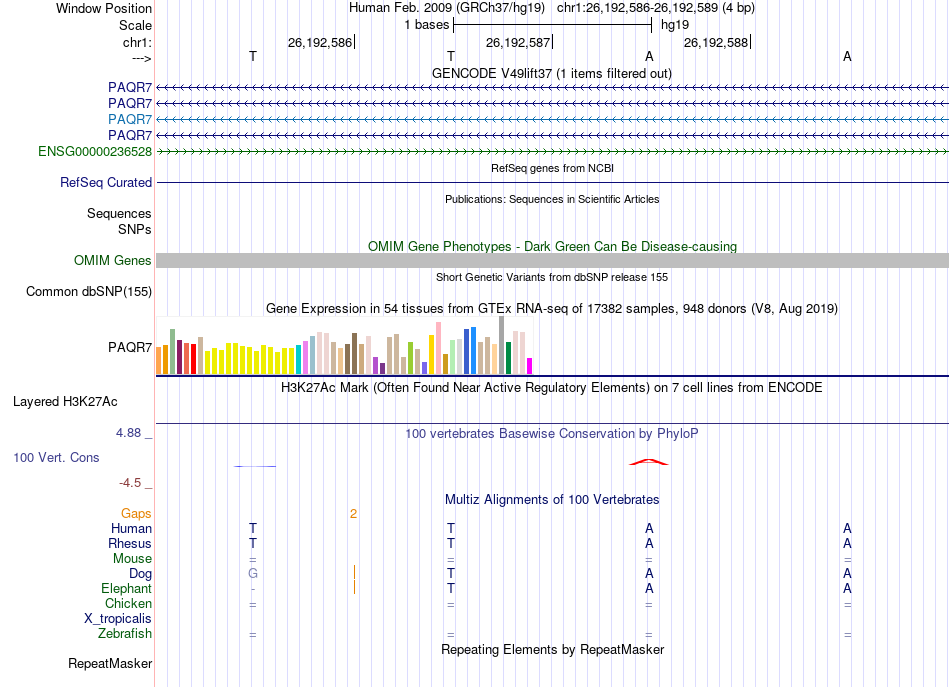The height and width of the screenshot is (687, 950).
Task: Click the red PhyloP conservation peak
Action: pyautogui.click(x=649, y=462)
